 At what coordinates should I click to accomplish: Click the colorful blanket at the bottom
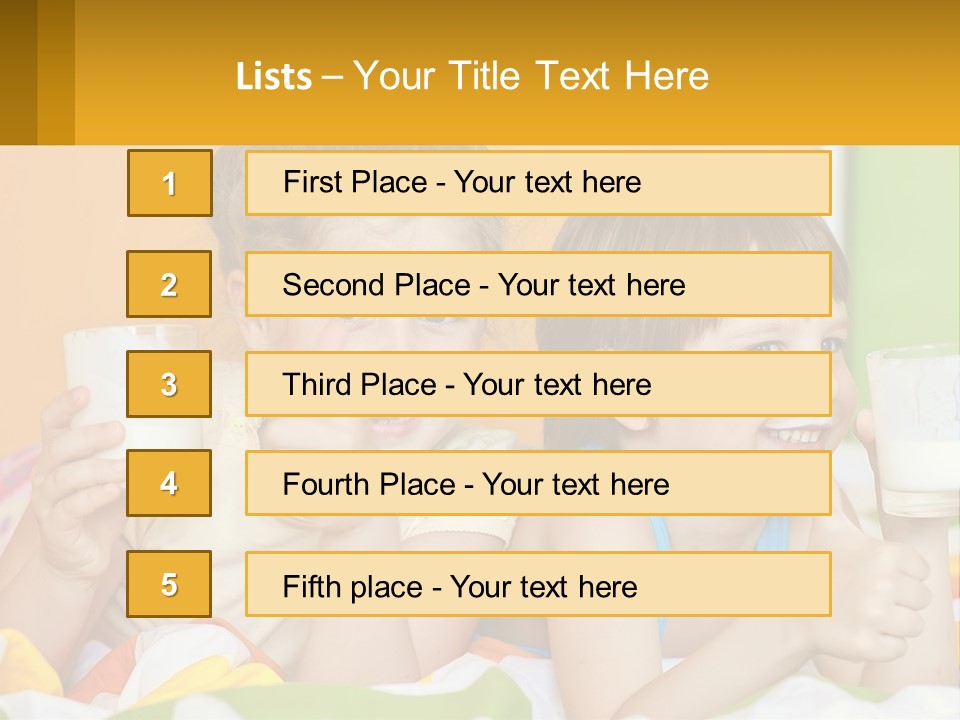pos(245,680)
